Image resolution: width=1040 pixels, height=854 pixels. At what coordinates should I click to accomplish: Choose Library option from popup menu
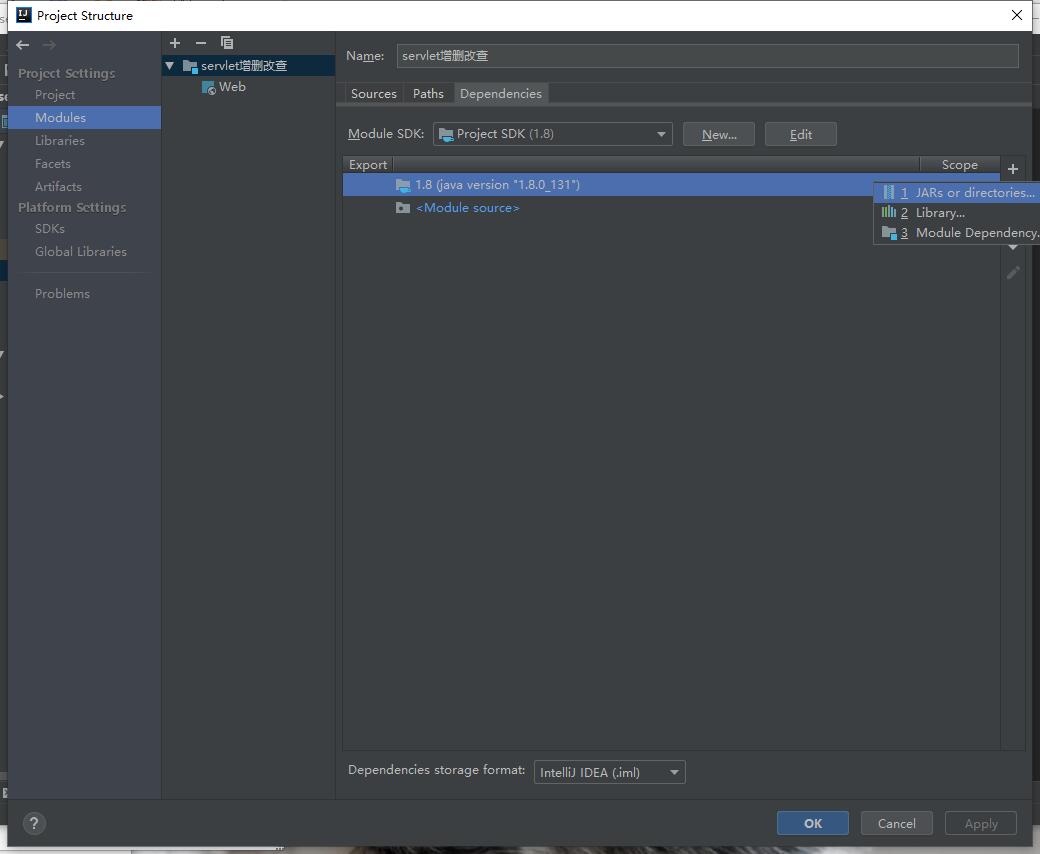click(940, 213)
